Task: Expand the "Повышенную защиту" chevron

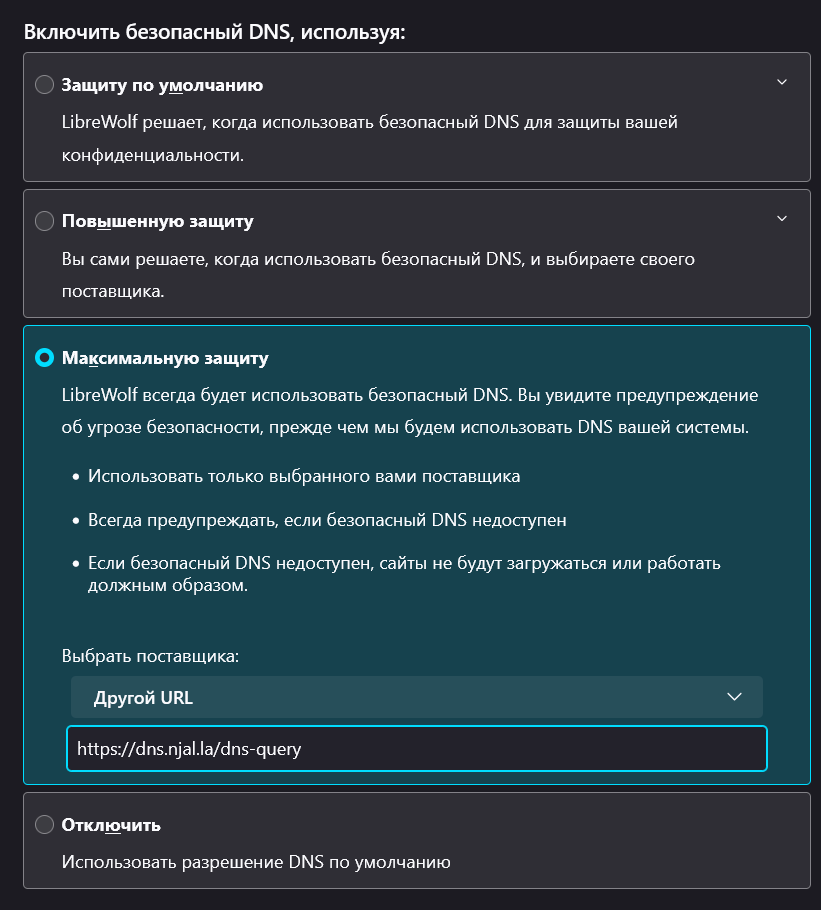Action: pyautogui.click(x=782, y=218)
